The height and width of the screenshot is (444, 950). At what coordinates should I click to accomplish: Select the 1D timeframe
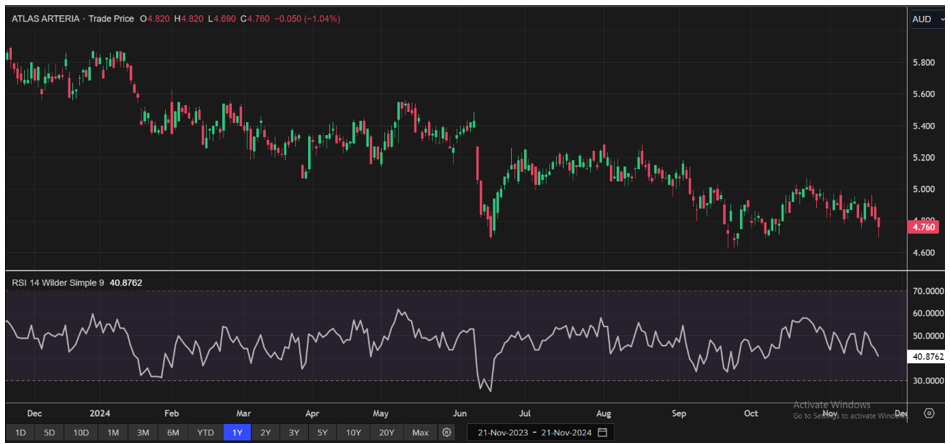(20, 432)
